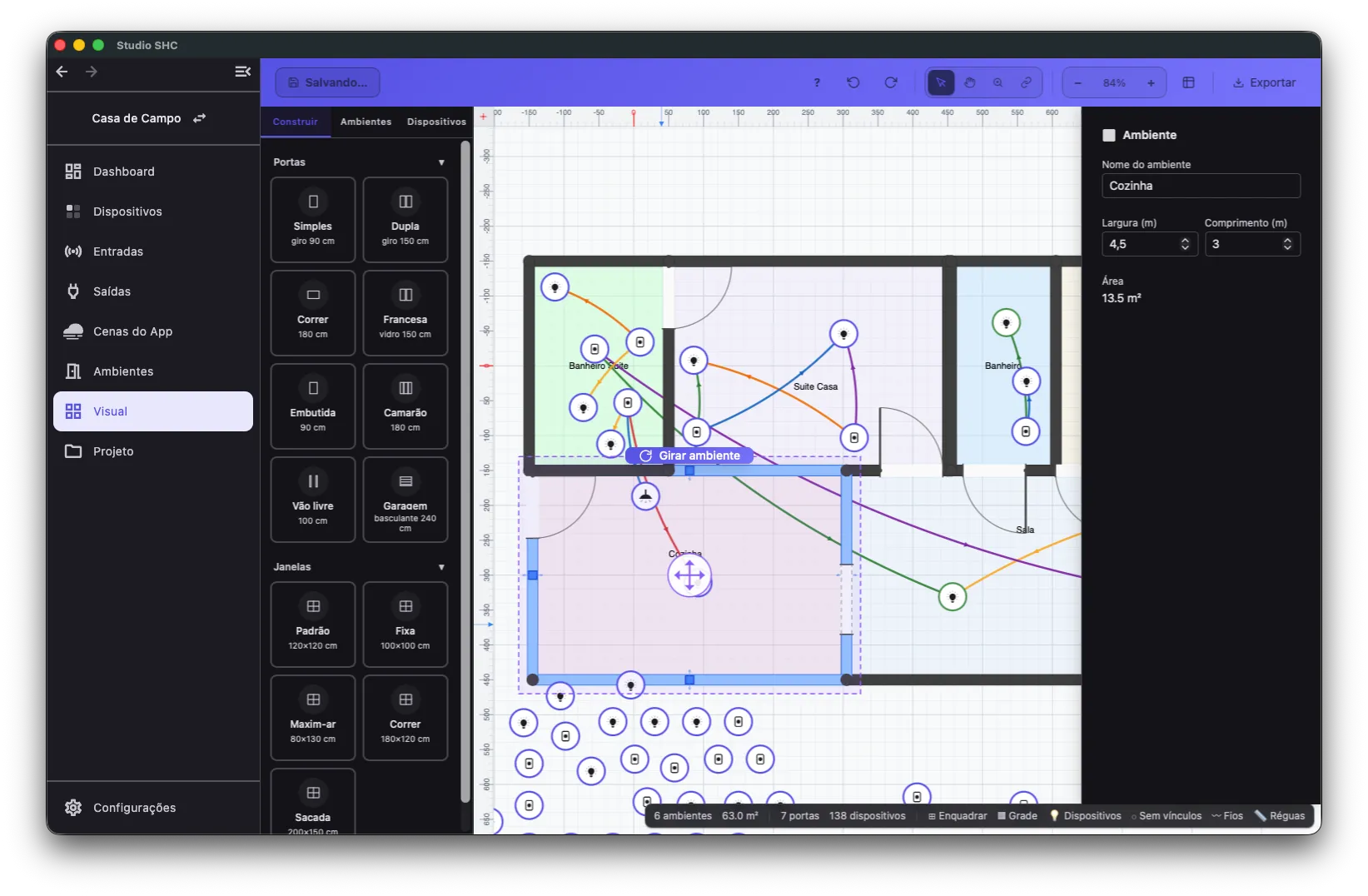Toggle Grade in the status bar
This screenshot has width=1368, height=896.
point(1017,816)
